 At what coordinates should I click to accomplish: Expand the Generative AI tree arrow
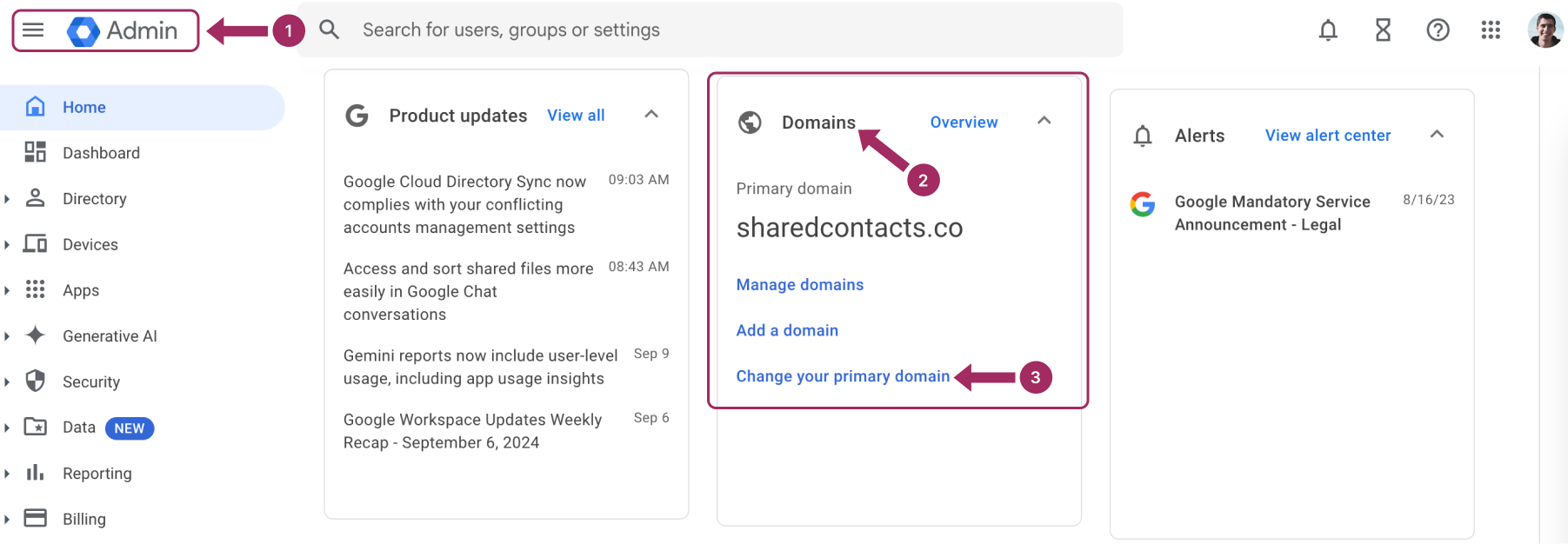click(7, 336)
